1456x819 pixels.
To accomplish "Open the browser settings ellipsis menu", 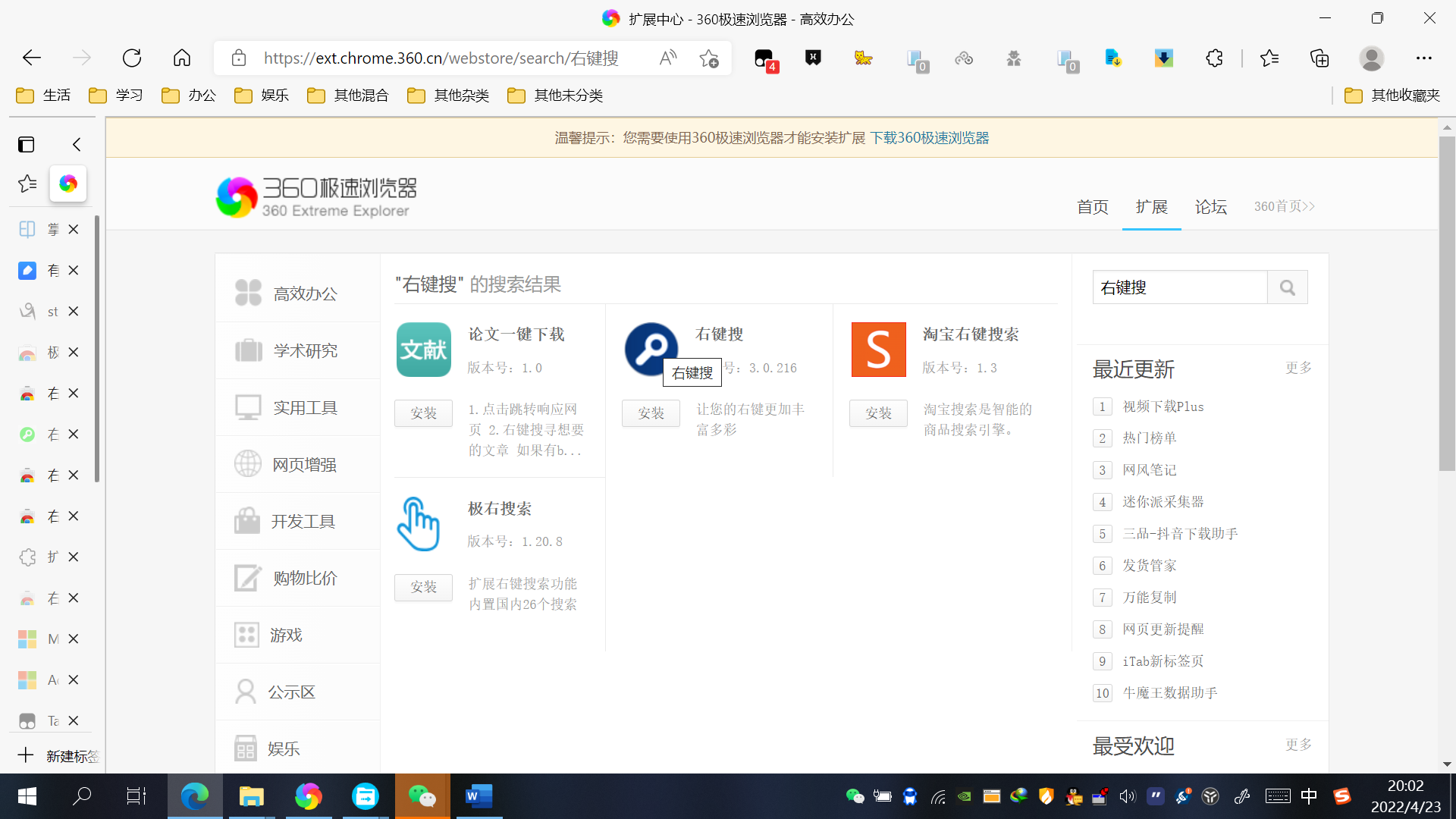I will [1423, 58].
